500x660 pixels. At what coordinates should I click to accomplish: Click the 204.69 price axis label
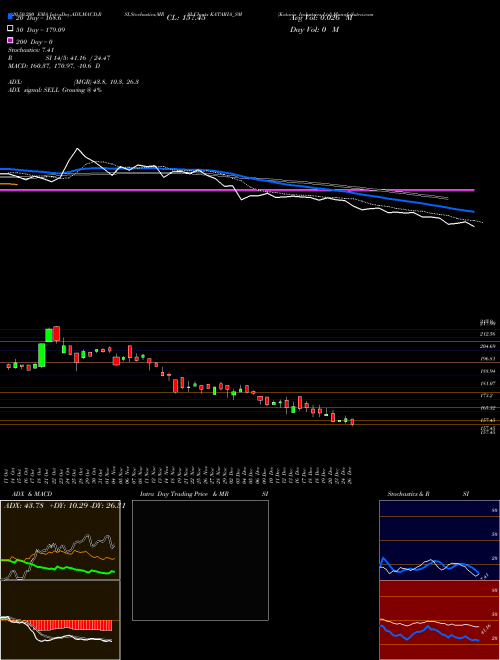pos(487,346)
